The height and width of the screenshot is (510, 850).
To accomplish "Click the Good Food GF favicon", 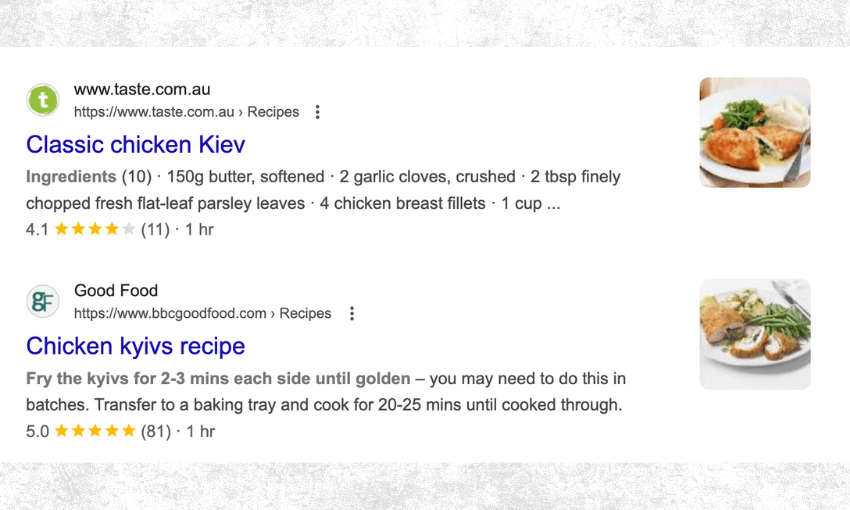I will tap(43, 301).
